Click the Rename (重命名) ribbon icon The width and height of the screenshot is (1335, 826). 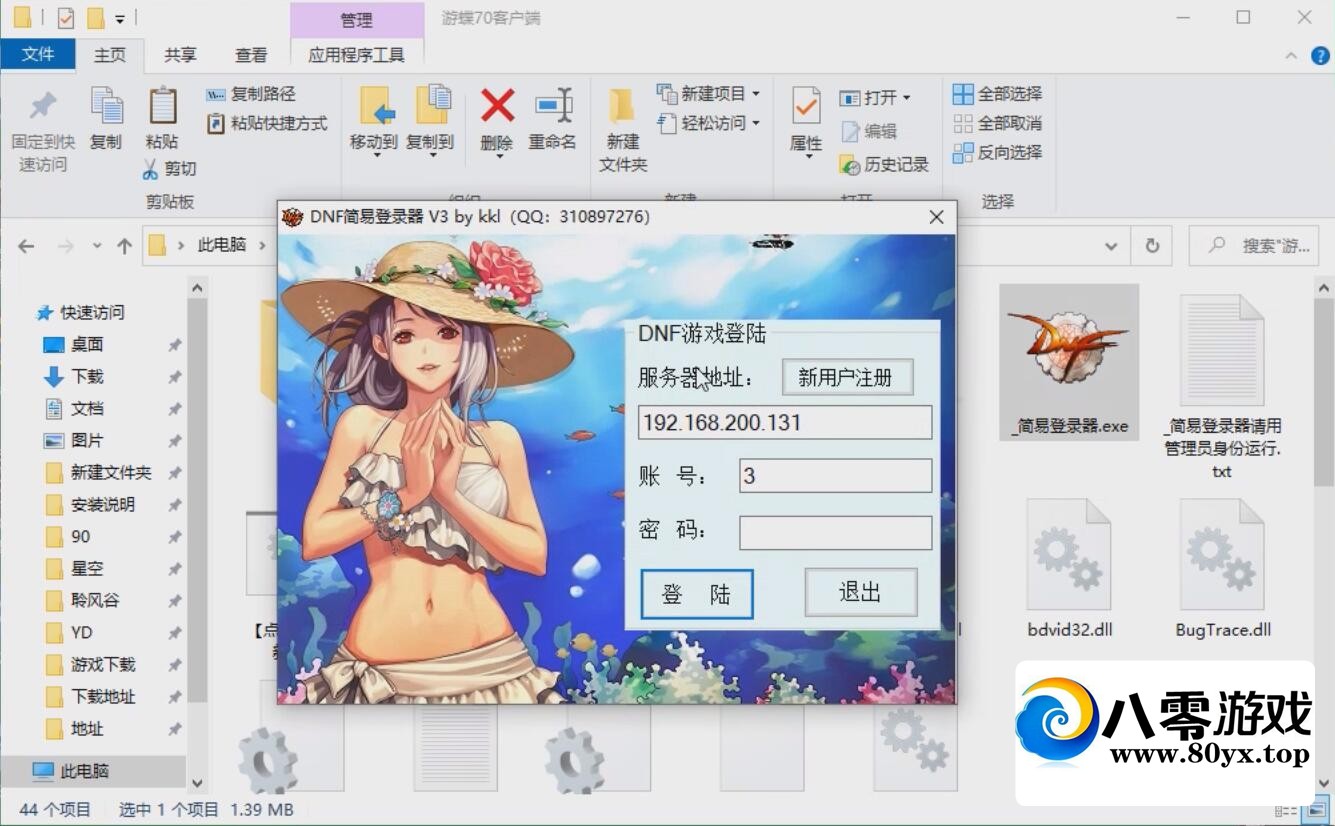point(553,106)
